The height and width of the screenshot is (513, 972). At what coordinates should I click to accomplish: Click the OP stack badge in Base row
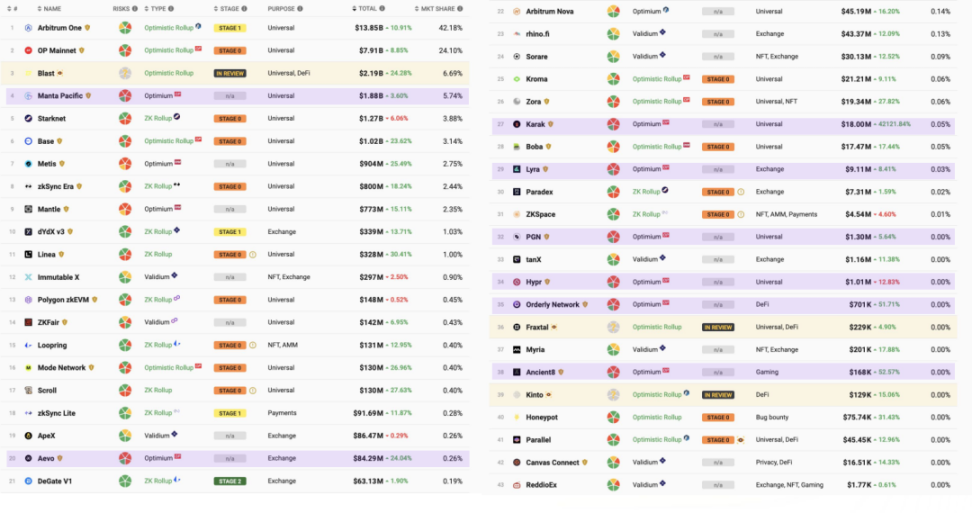coord(198,140)
